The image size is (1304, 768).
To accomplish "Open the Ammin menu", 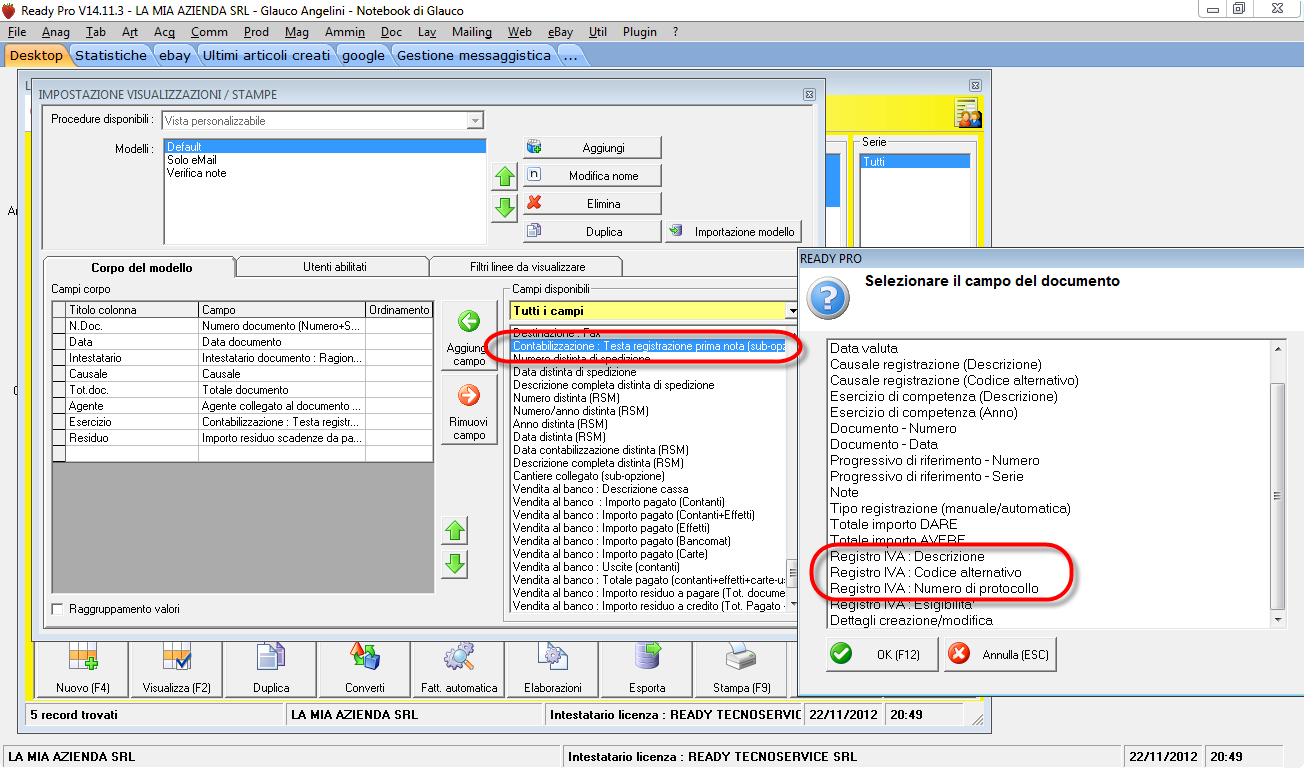I will 345,32.
